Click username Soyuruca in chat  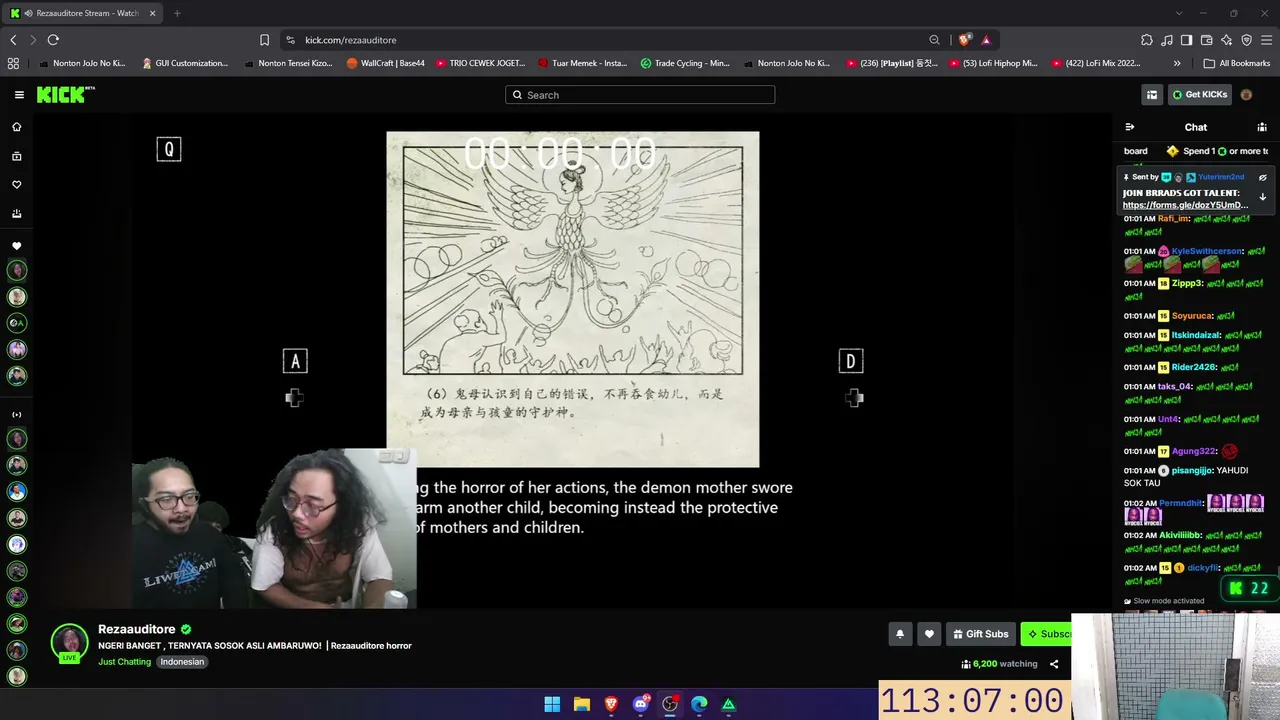[x=1192, y=316]
